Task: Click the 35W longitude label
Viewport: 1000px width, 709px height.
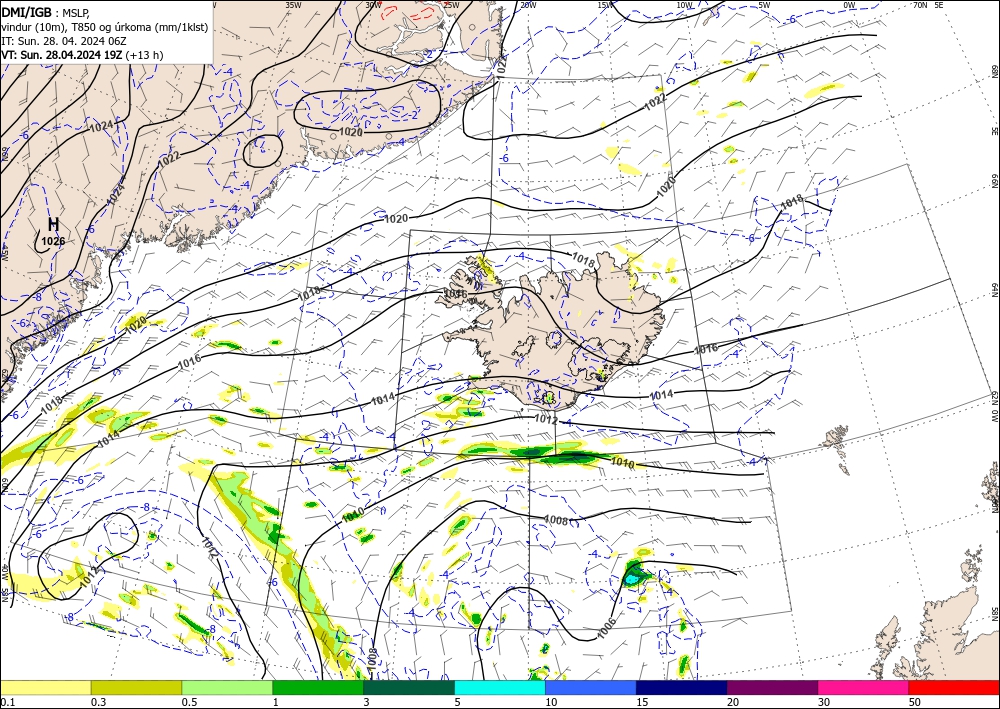Action: click(x=293, y=5)
